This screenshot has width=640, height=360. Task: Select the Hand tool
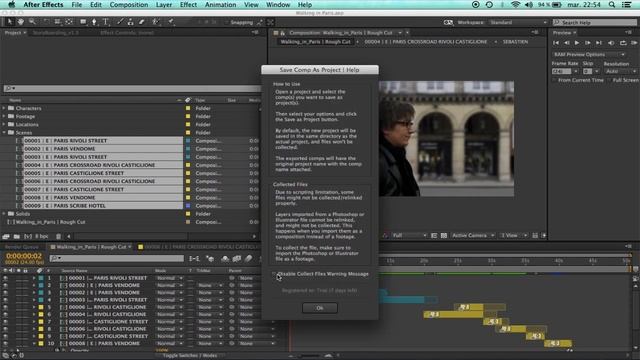(x=20, y=22)
